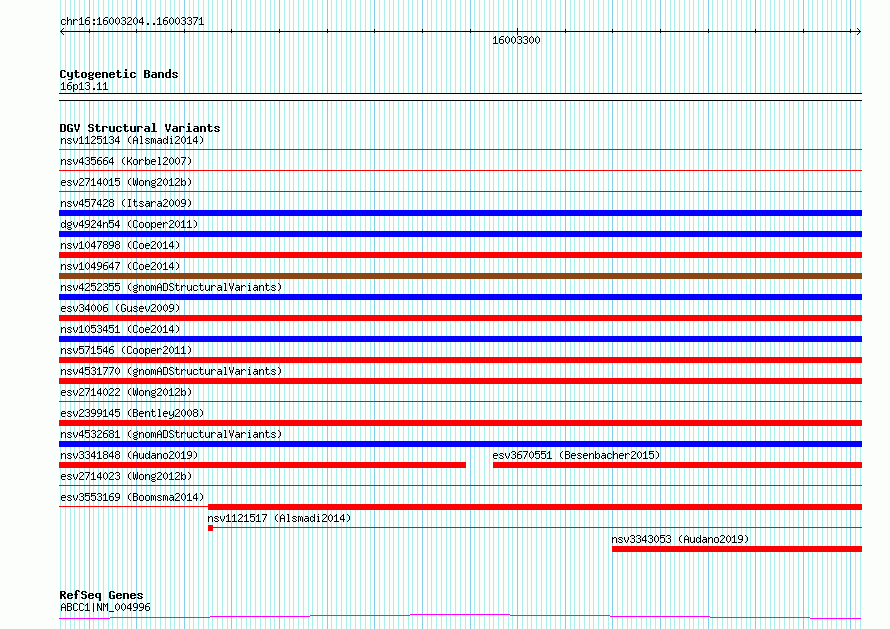Click the Cytogenetic Bands track heading

[x=119, y=74]
